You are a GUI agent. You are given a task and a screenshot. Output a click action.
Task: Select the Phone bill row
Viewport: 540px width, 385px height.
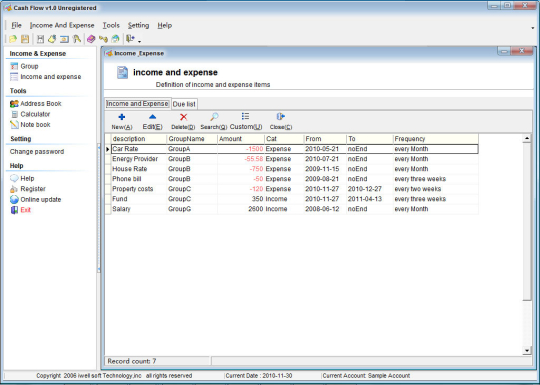[x=295, y=179]
